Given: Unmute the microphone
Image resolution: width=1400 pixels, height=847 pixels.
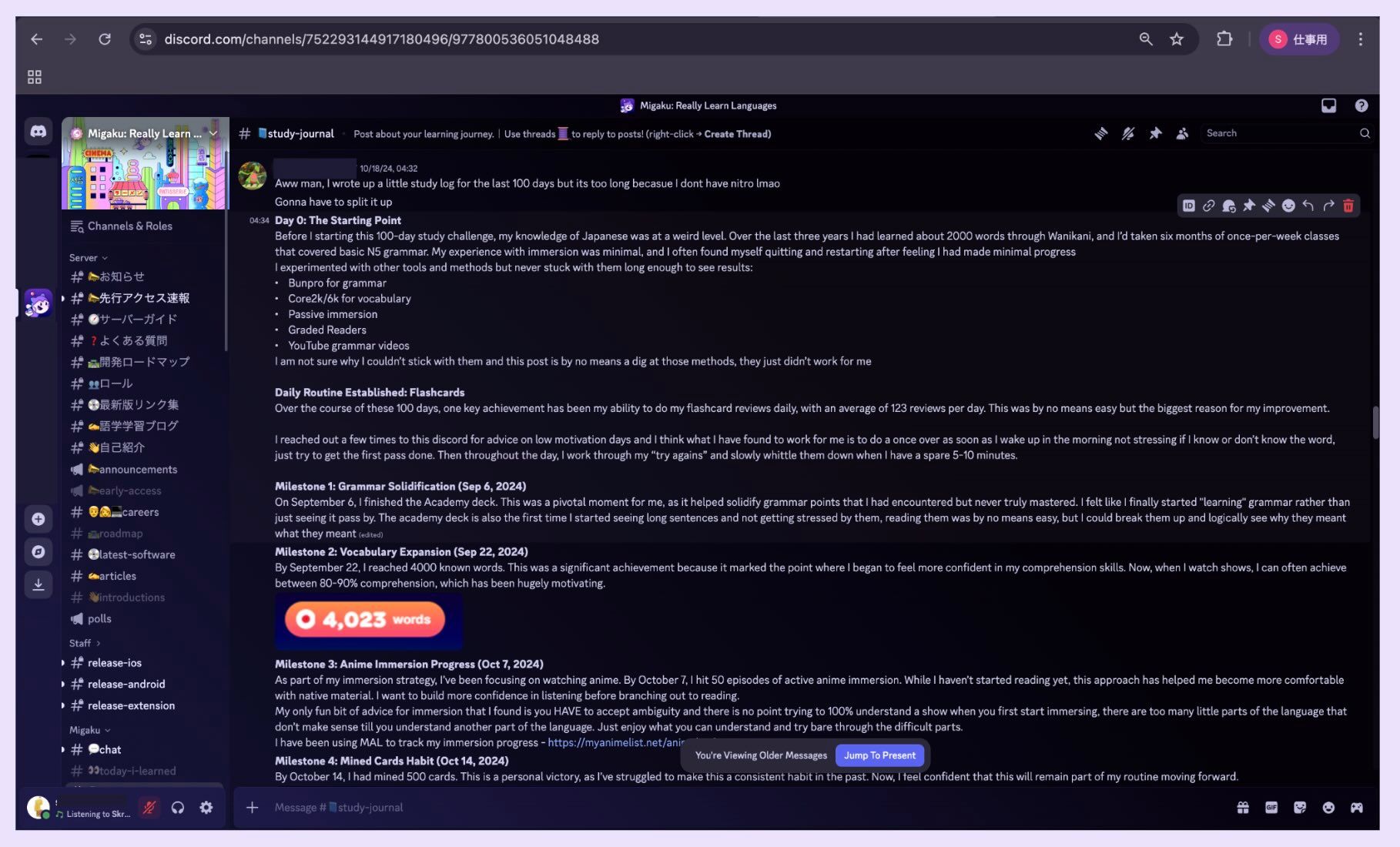Looking at the screenshot, I should [x=149, y=807].
